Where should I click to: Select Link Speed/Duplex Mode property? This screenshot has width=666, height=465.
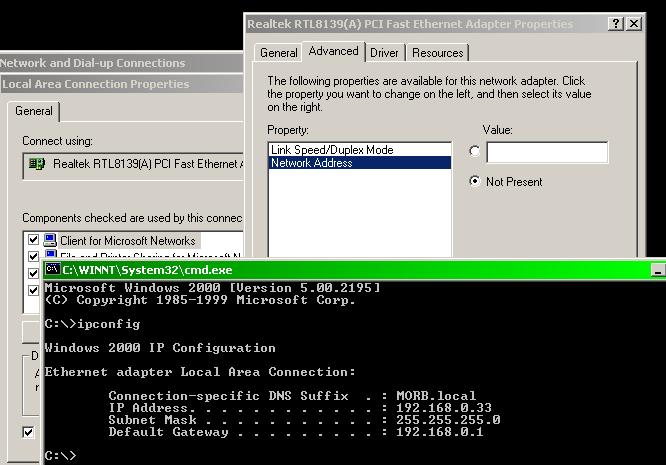click(359, 149)
